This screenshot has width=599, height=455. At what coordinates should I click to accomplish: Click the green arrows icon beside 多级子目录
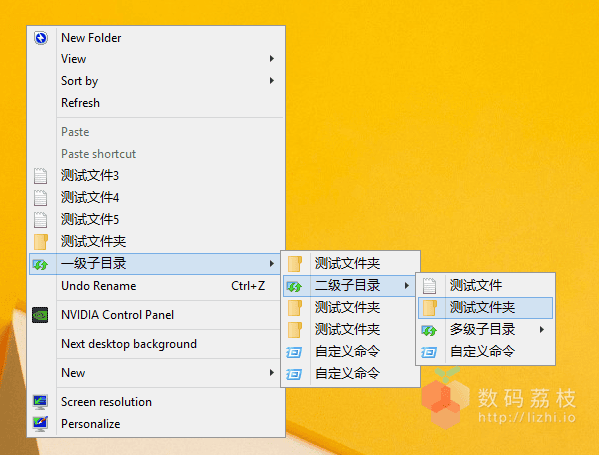[x=429, y=330]
